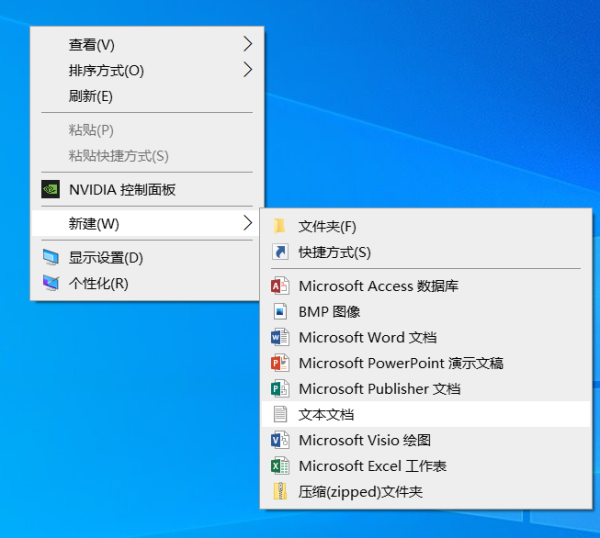This screenshot has height=538, width=600.
Task: Create a Microsoft Excel 工作表
Action: pos(426,466)
